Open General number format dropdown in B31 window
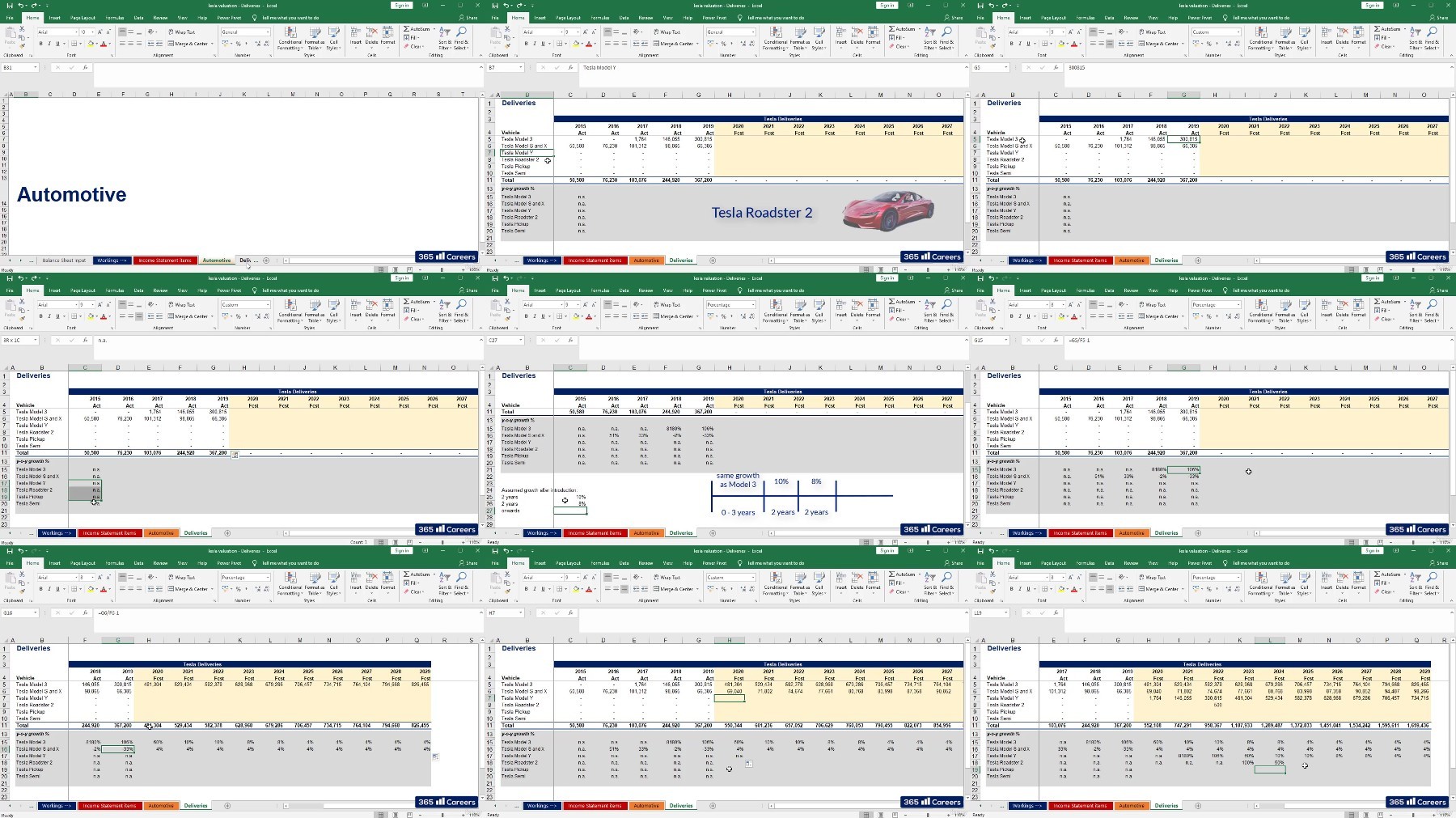Image resolution: width=1456 pixels, height=818 pixels. [268, 32]
